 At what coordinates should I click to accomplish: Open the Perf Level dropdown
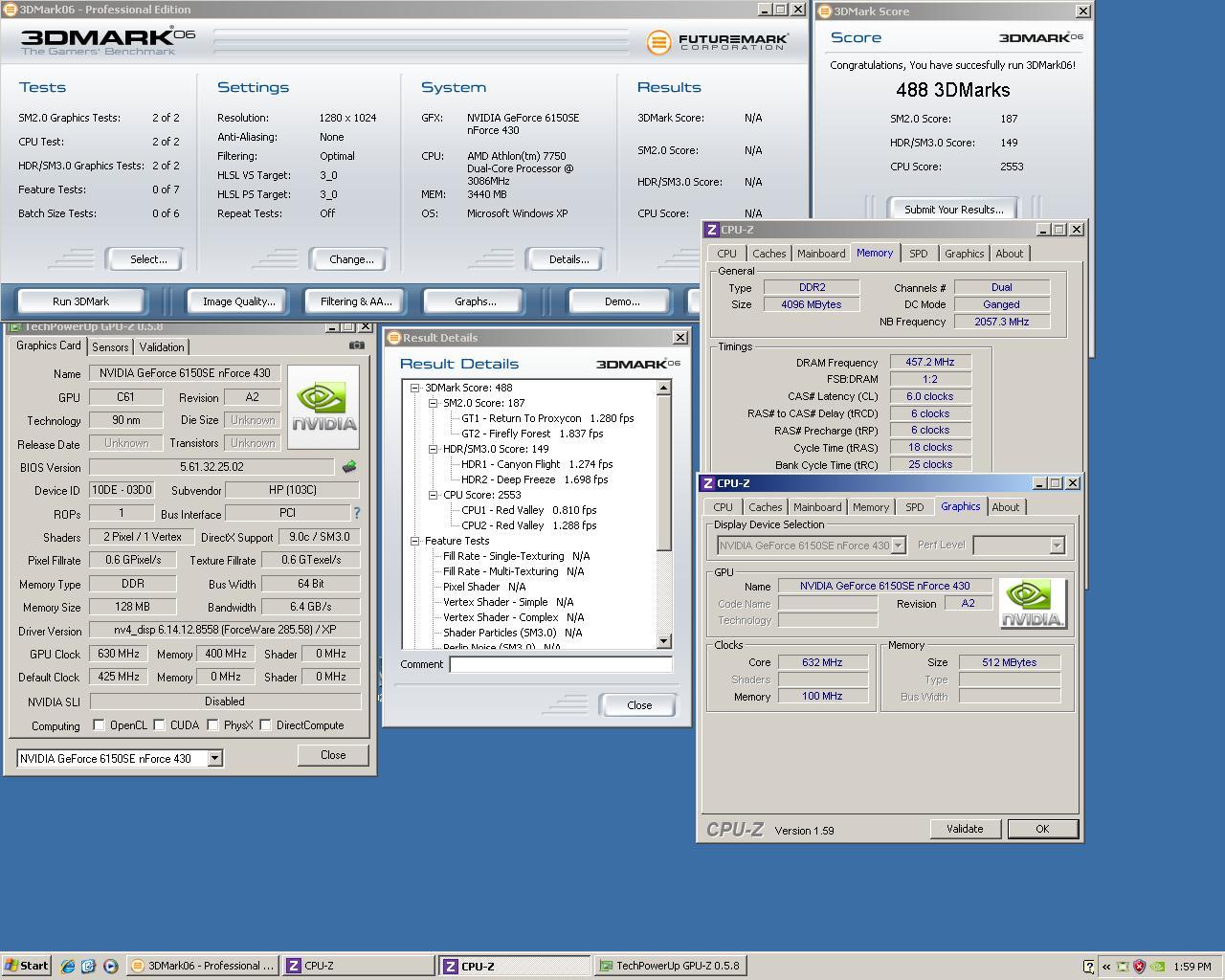(x=1057, y=546)
